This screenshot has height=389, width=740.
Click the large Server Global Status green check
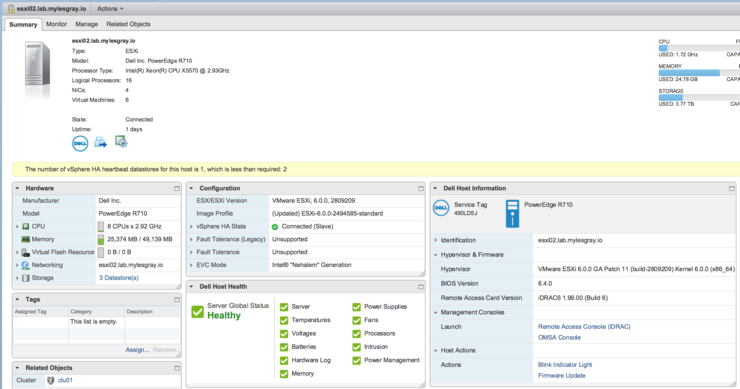(197, 312)
